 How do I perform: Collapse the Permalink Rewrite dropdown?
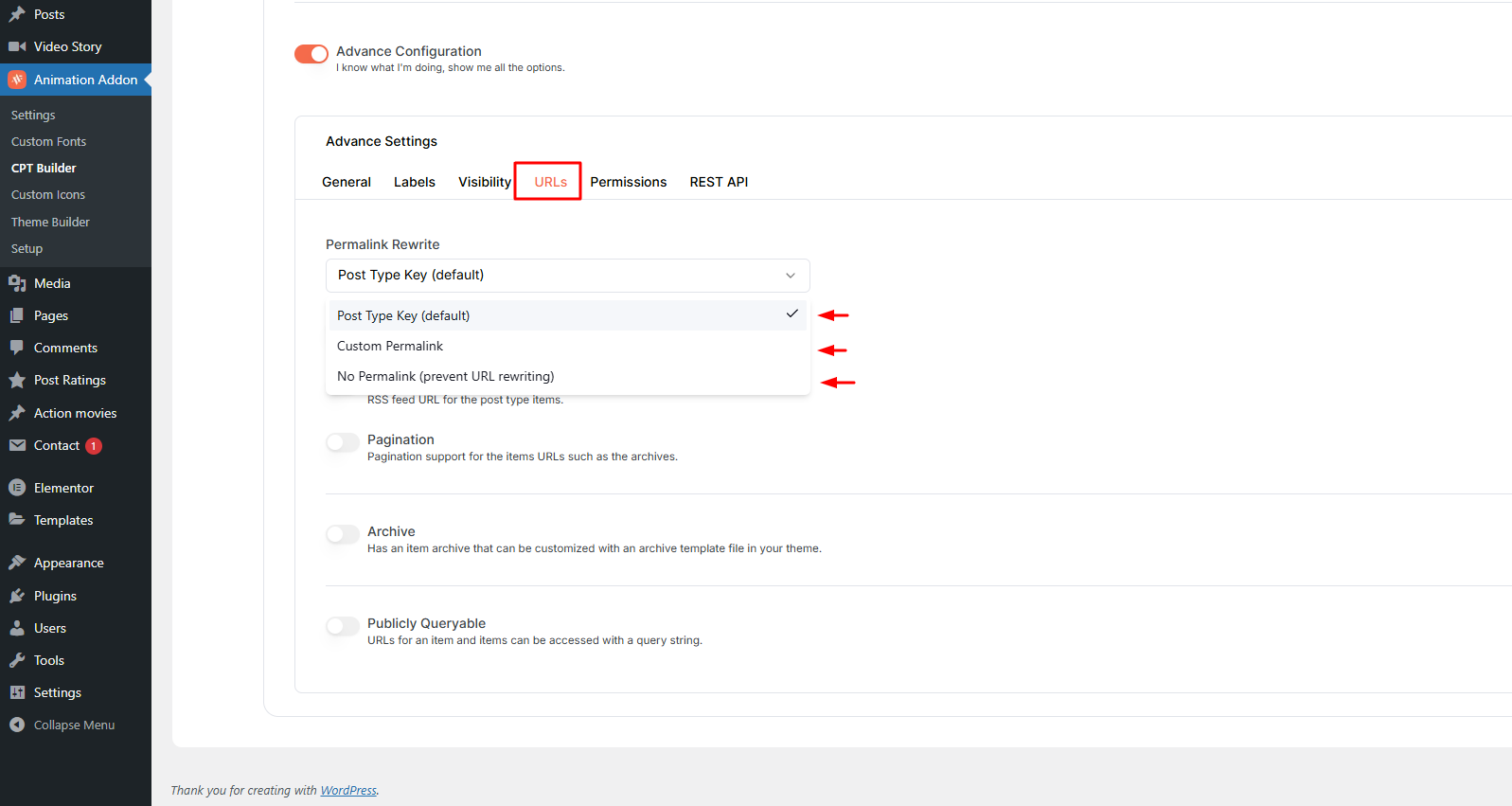click(568, 276)
